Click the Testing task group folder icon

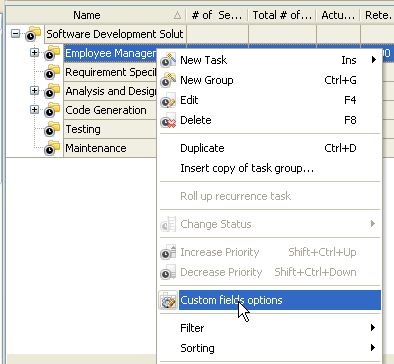pyautogui.click(x=52, y=129)
